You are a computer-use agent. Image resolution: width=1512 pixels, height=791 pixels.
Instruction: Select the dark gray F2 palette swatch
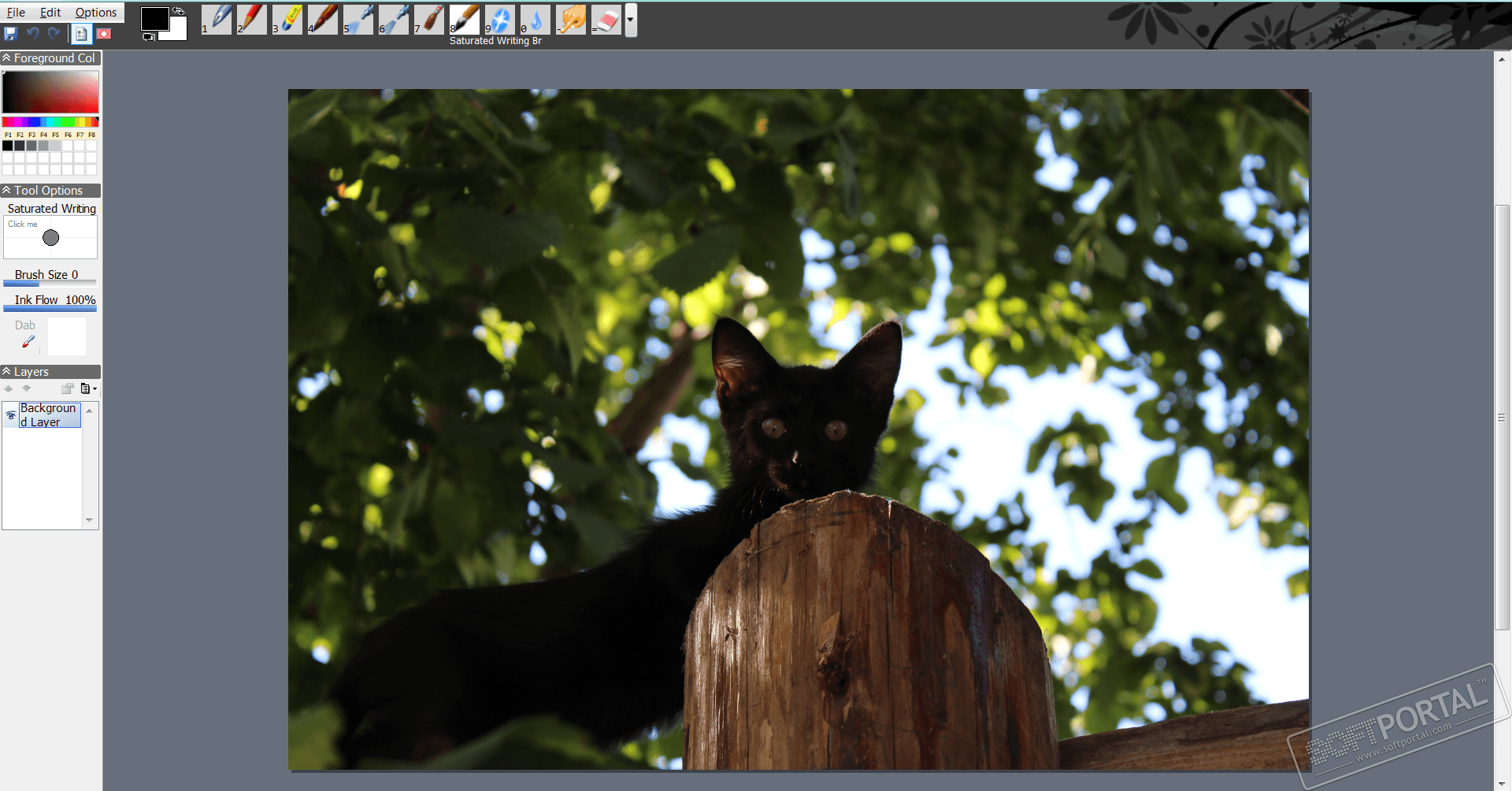tap(20, 146)
